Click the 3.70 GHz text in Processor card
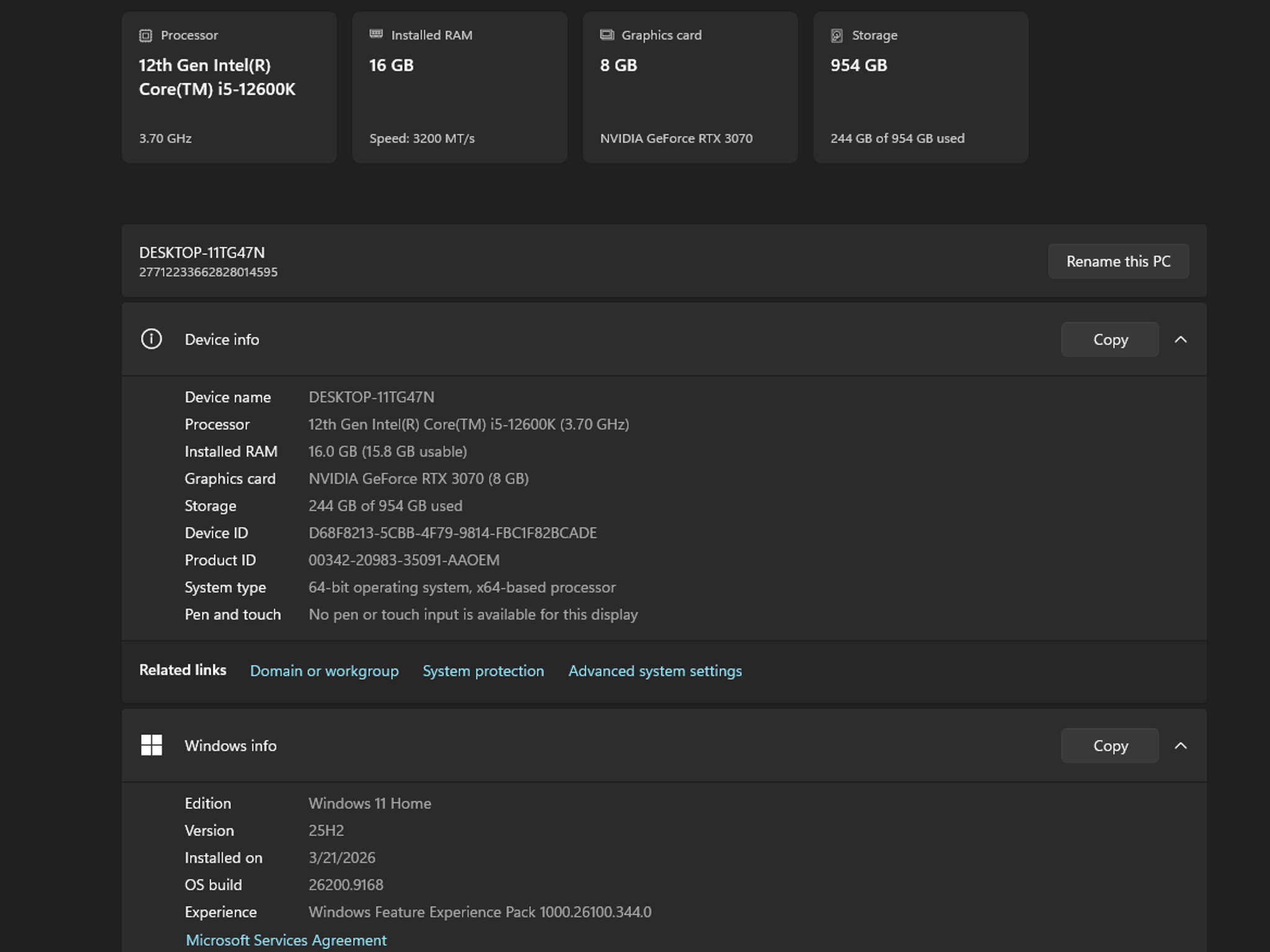The width and height of the screenshot is (1270, 952). click(165, 138)
